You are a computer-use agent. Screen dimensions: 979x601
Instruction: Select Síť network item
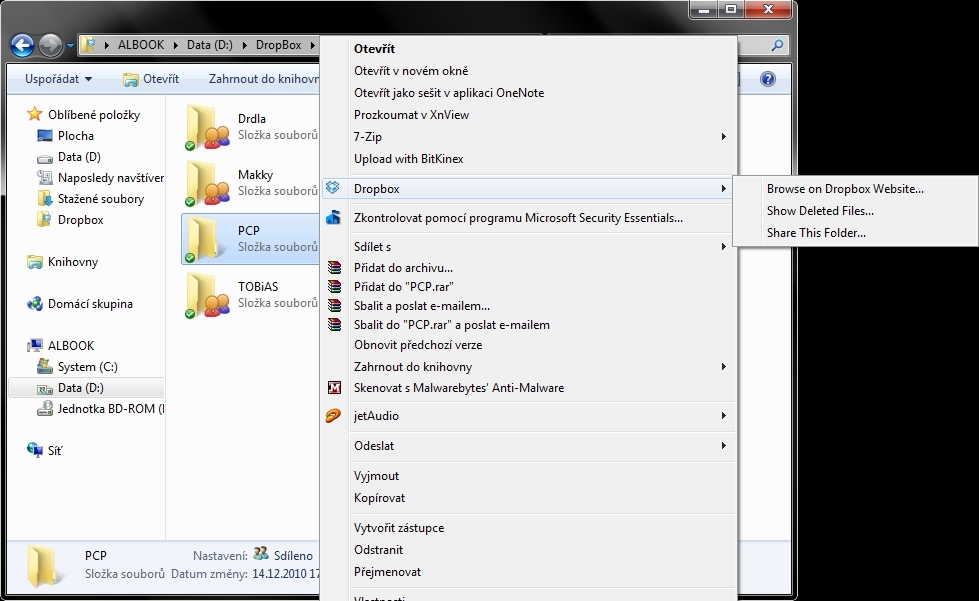pyautogui.click(x=44, y=450)
